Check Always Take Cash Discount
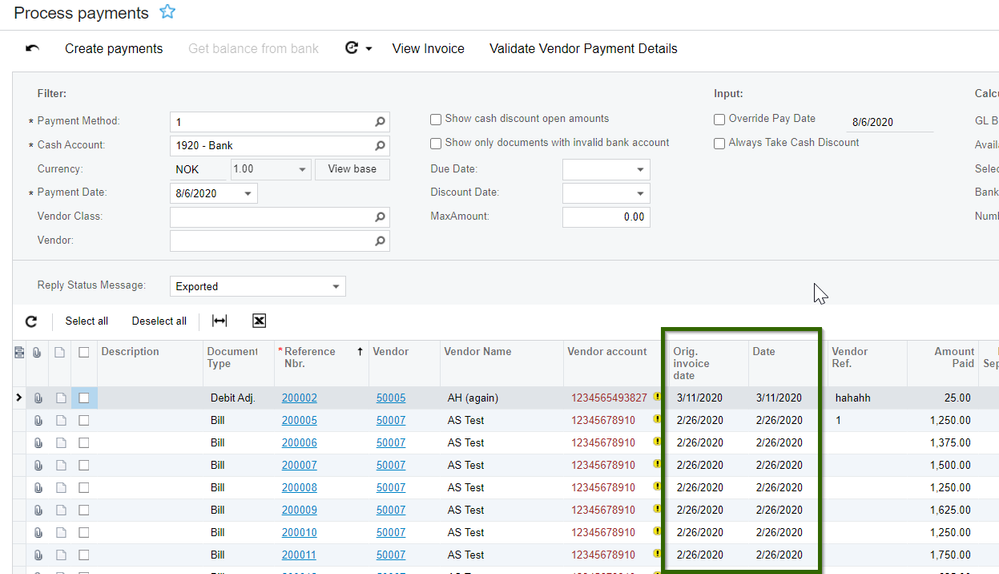999x574 pixels. coord(719,143)
